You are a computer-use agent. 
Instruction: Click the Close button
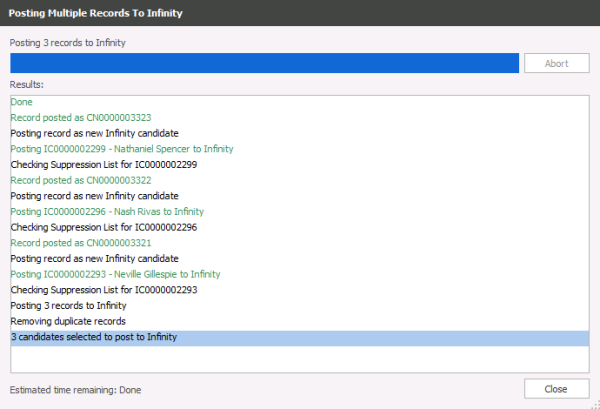556,389
